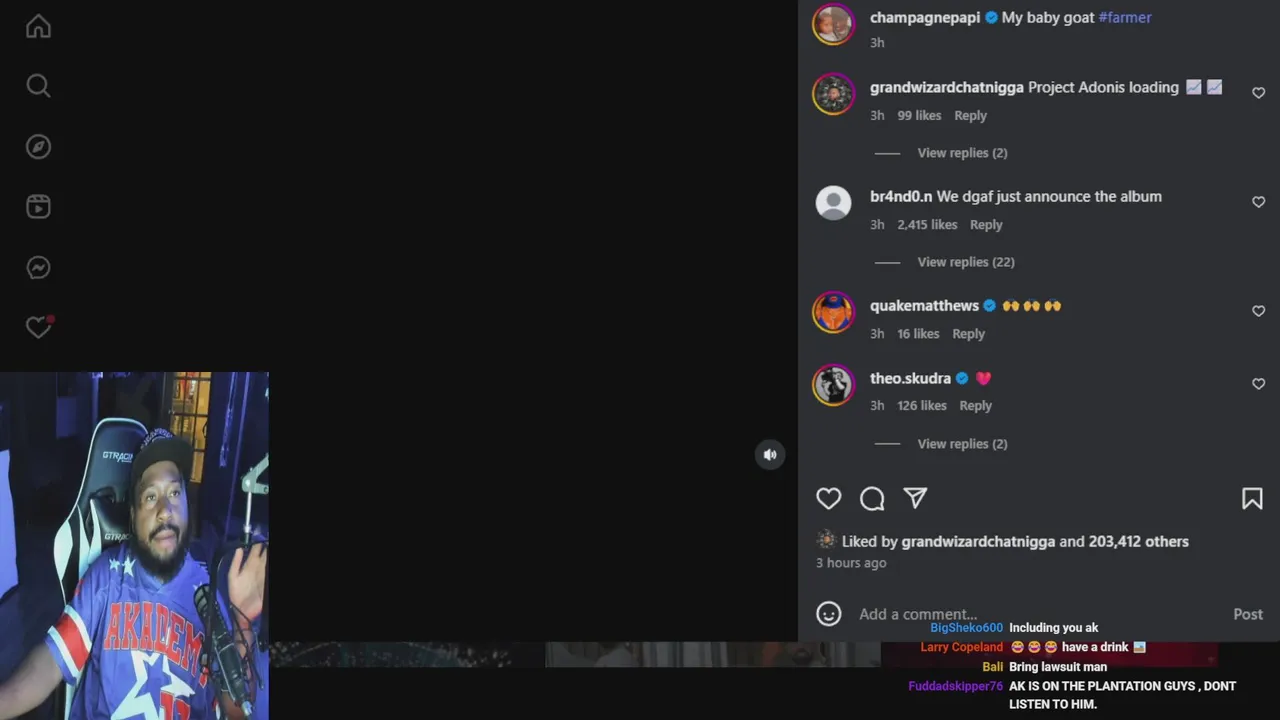Viewport: 1280px width, 720px height.
Task: Expand View replies (2) under Project Adonis comment
Action: [962, 153]
